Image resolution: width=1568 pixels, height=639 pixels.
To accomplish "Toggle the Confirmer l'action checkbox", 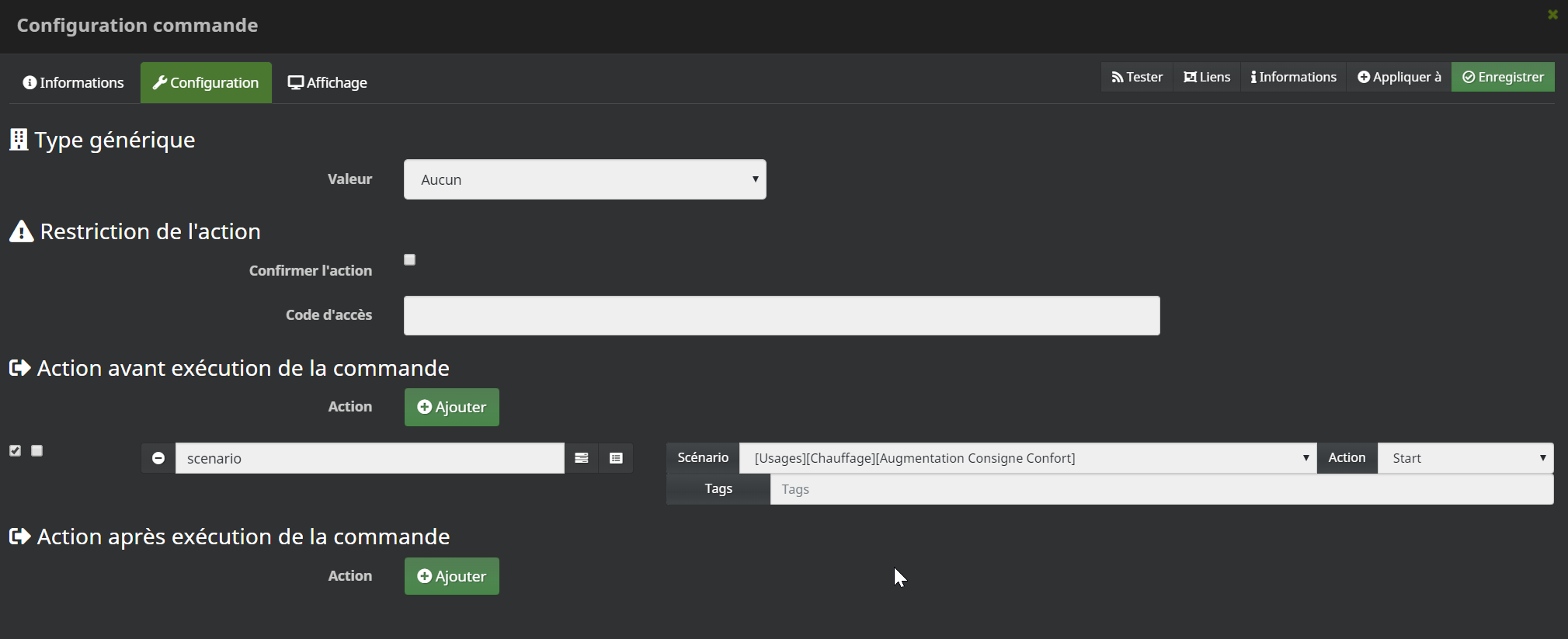I will pos(410,260).
